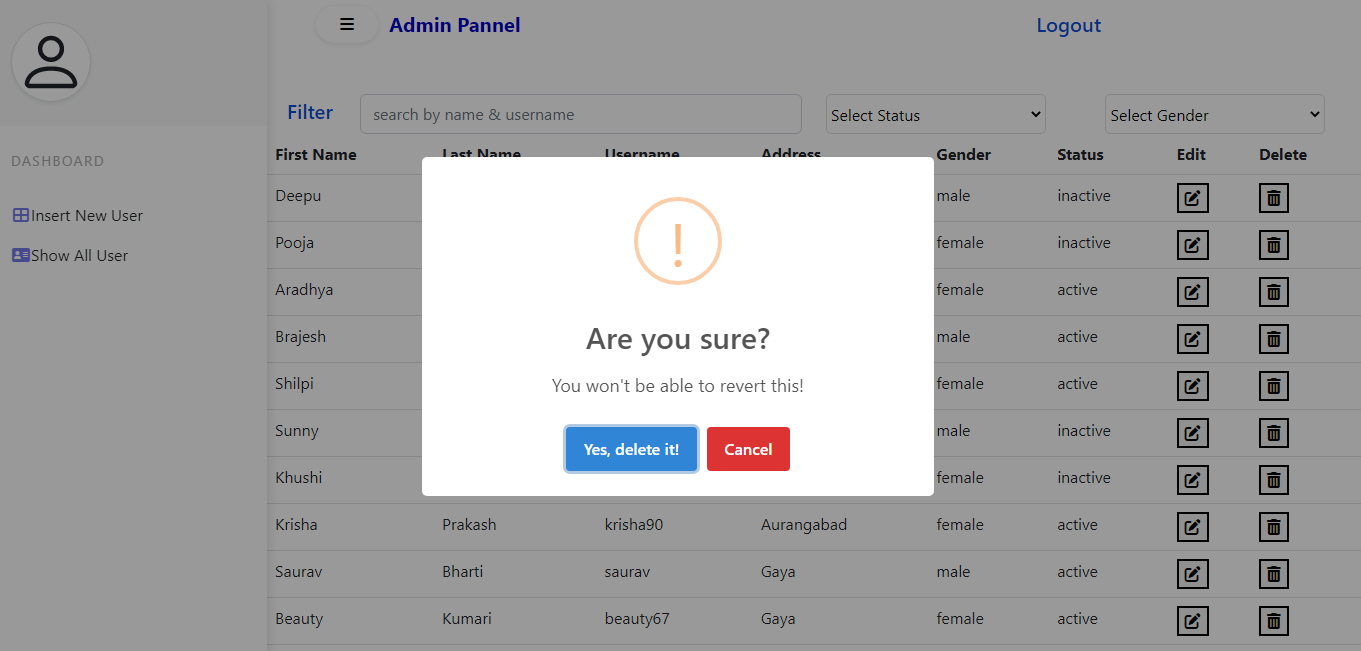This screenshot has width=1361, height=651.
Task: Delete Saurav Bharti's user record
Action: 1273,574
